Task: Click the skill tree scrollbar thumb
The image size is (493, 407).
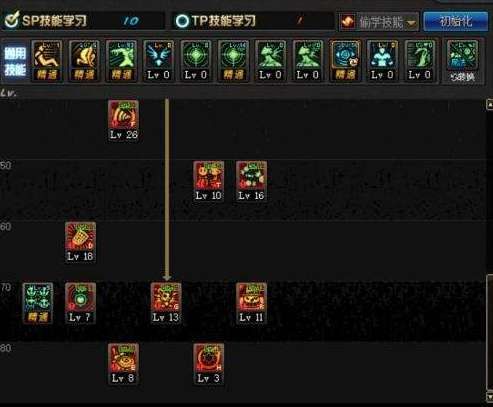Action: pyautogui.click(x=490, y=333)
